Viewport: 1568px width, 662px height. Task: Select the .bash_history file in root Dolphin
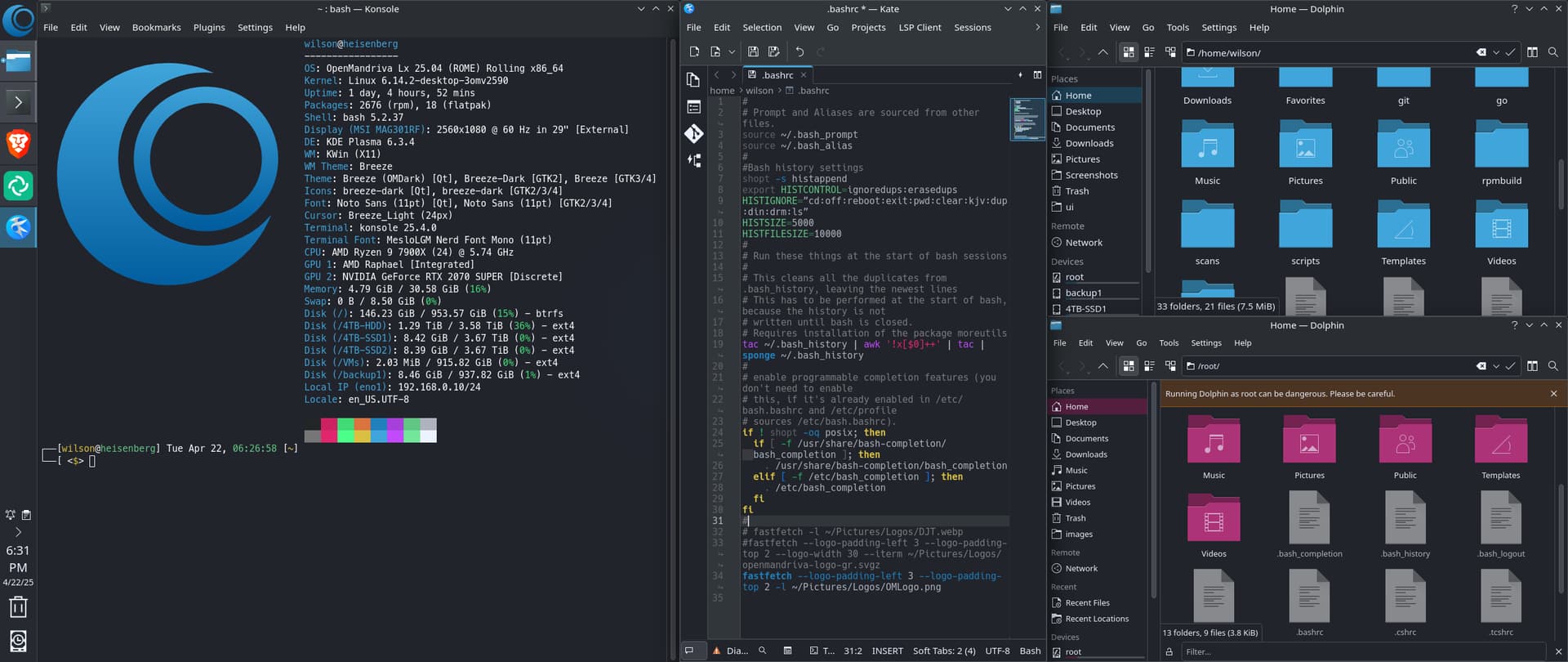pos(1405,524)
